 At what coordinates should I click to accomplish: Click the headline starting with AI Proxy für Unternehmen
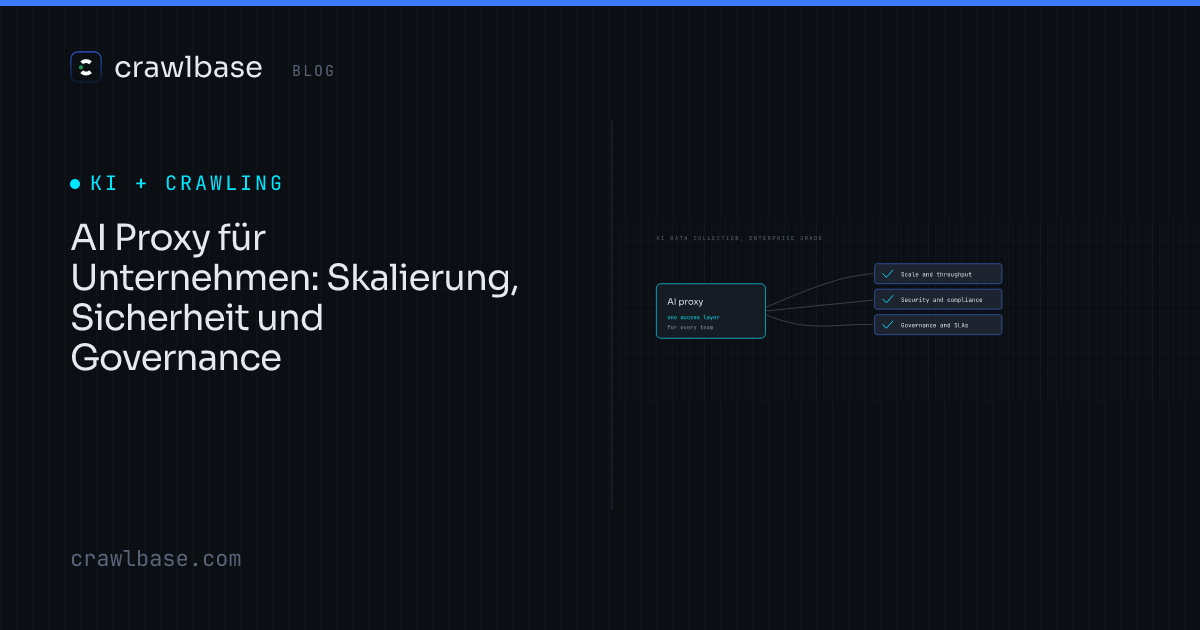point(295,297)
